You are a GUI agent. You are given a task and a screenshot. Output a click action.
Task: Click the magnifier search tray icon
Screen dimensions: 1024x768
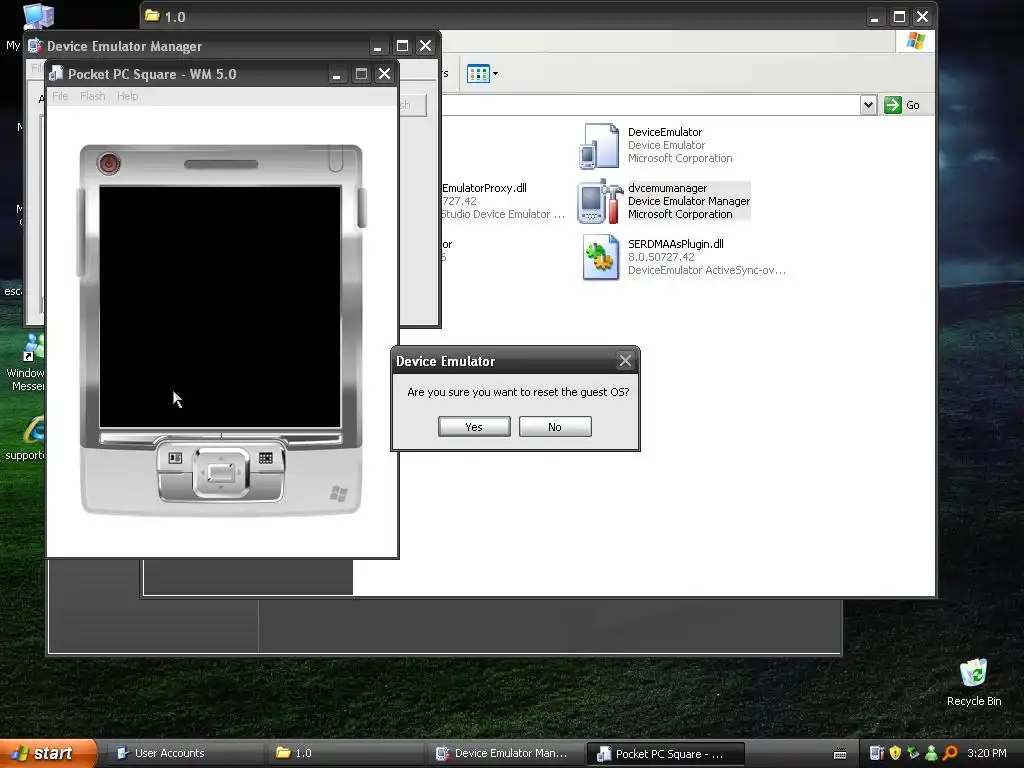tap(950, 753)
